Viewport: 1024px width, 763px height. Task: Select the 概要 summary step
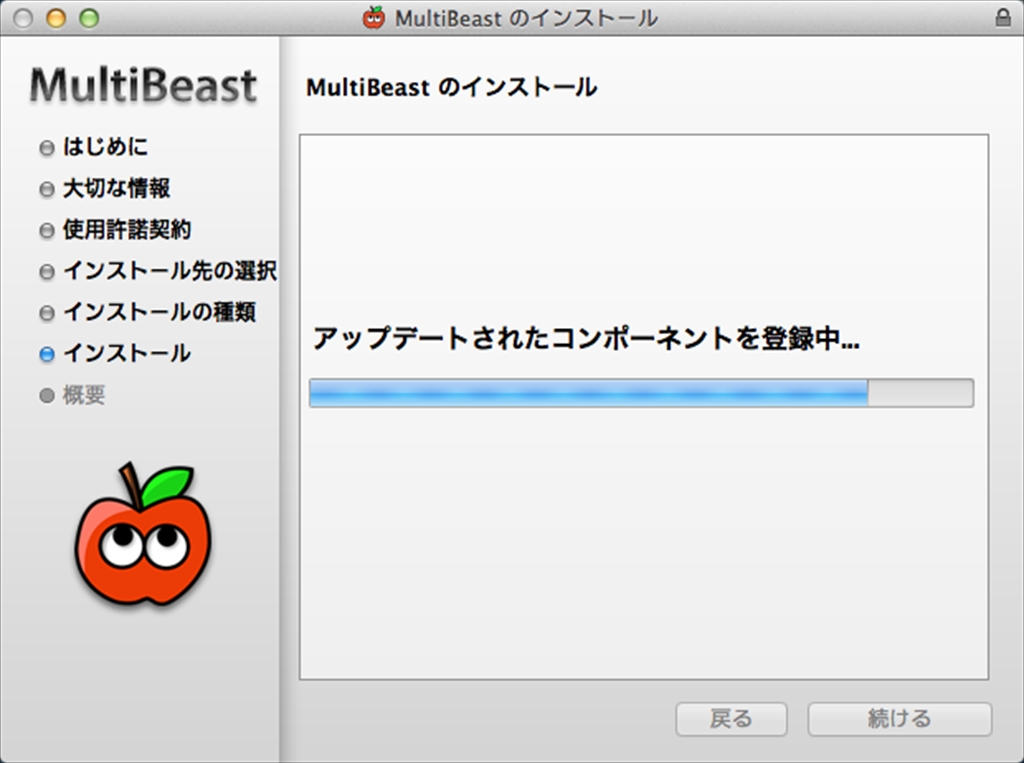click(x=84, y=395)
